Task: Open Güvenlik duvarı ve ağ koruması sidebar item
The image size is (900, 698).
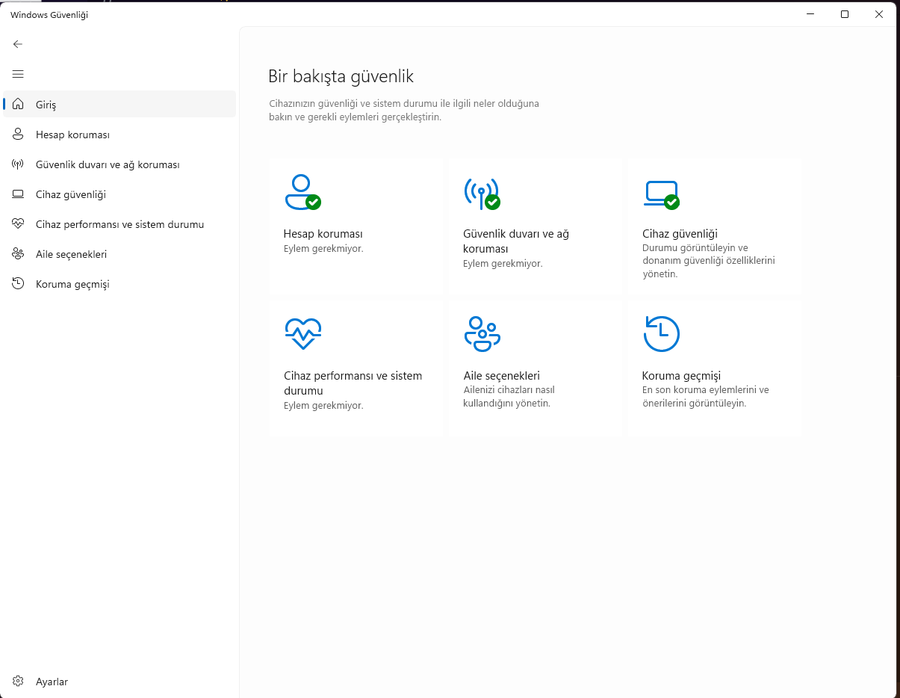Action: [x=119, y=164]
